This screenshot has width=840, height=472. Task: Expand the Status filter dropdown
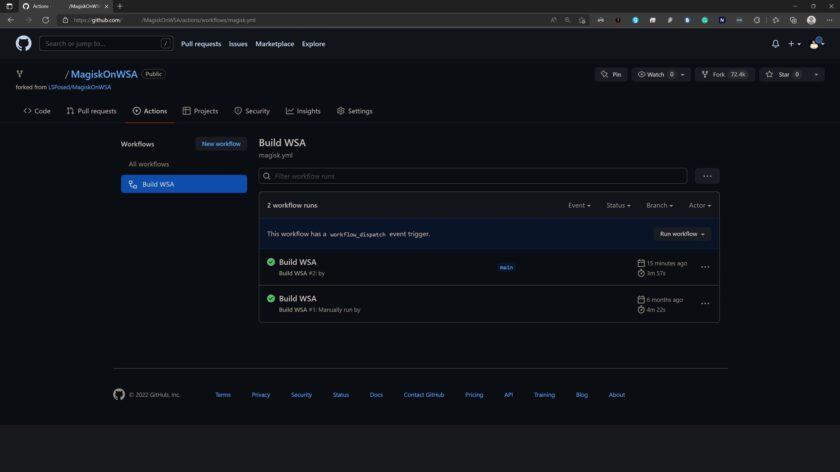point(618,205)
